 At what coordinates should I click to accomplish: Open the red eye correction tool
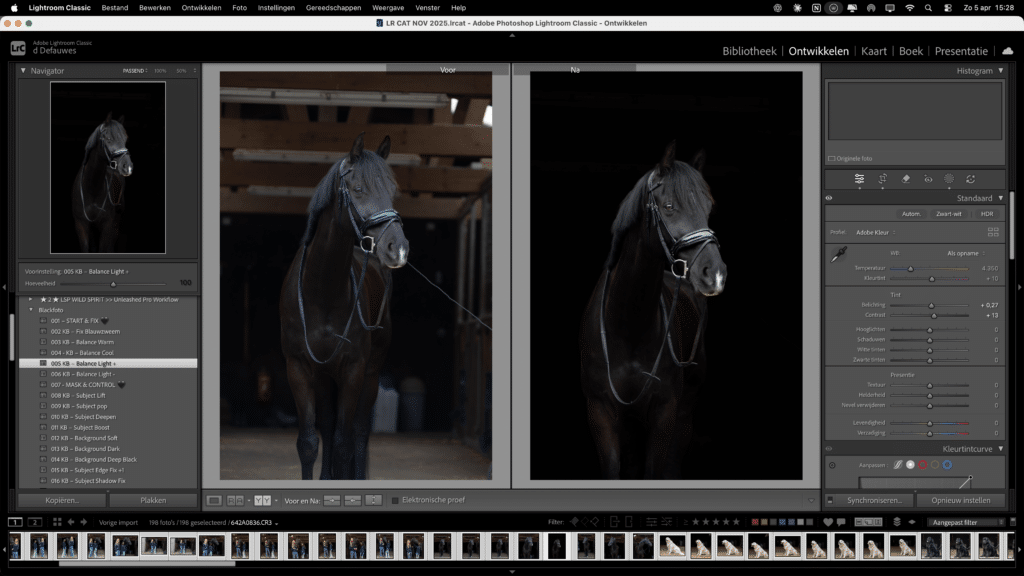point(927,179)
